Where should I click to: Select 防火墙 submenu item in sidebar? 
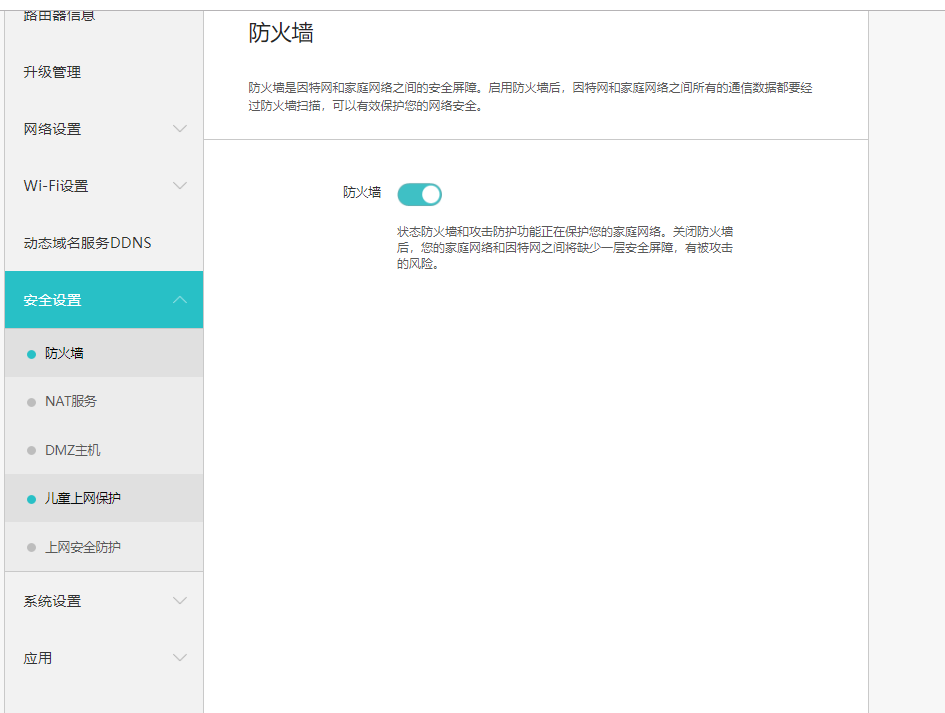click(x=64, y=353)
